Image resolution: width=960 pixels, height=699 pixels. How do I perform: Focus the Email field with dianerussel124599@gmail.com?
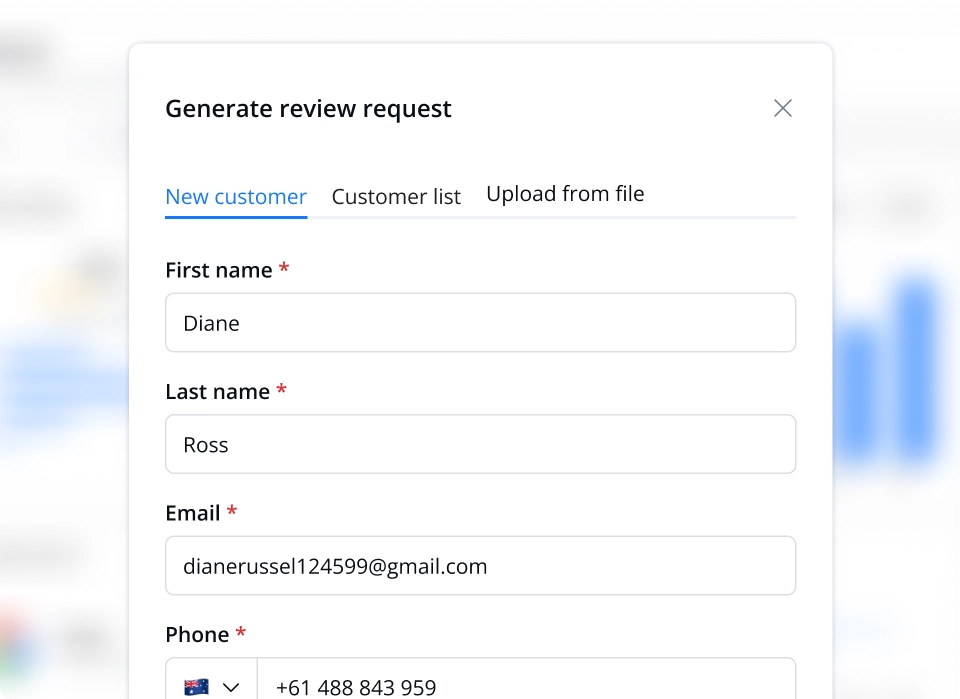coord(481,566)
